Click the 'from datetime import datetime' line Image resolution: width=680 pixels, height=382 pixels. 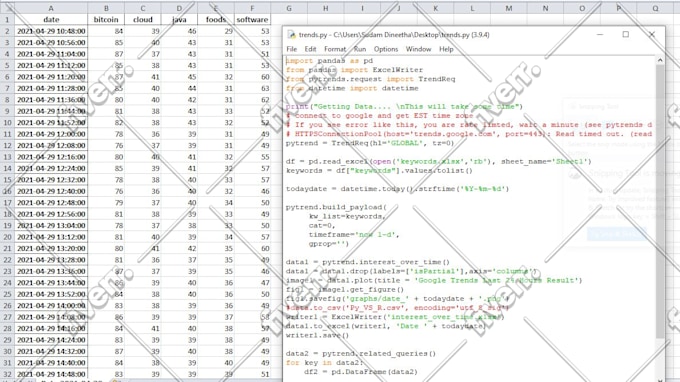[352, 88]
